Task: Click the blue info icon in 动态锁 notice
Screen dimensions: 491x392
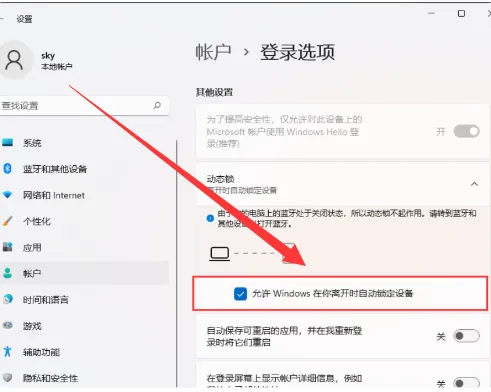Action: (x=210, y=218)
